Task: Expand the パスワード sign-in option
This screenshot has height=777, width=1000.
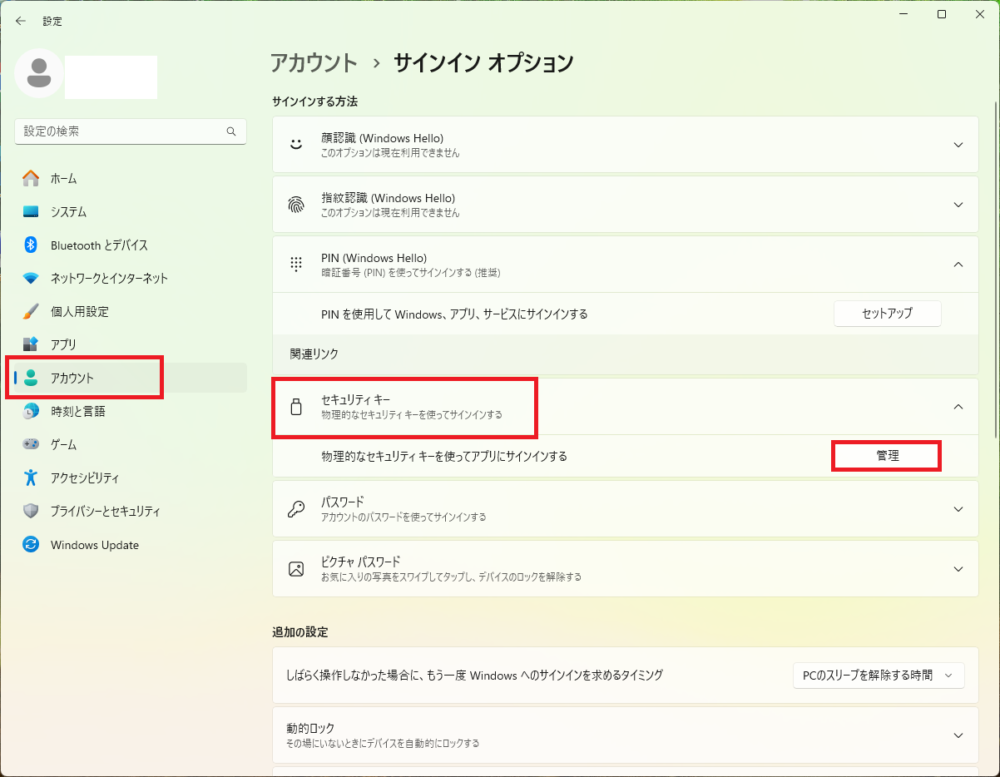Action: click(x=957, y=509)
